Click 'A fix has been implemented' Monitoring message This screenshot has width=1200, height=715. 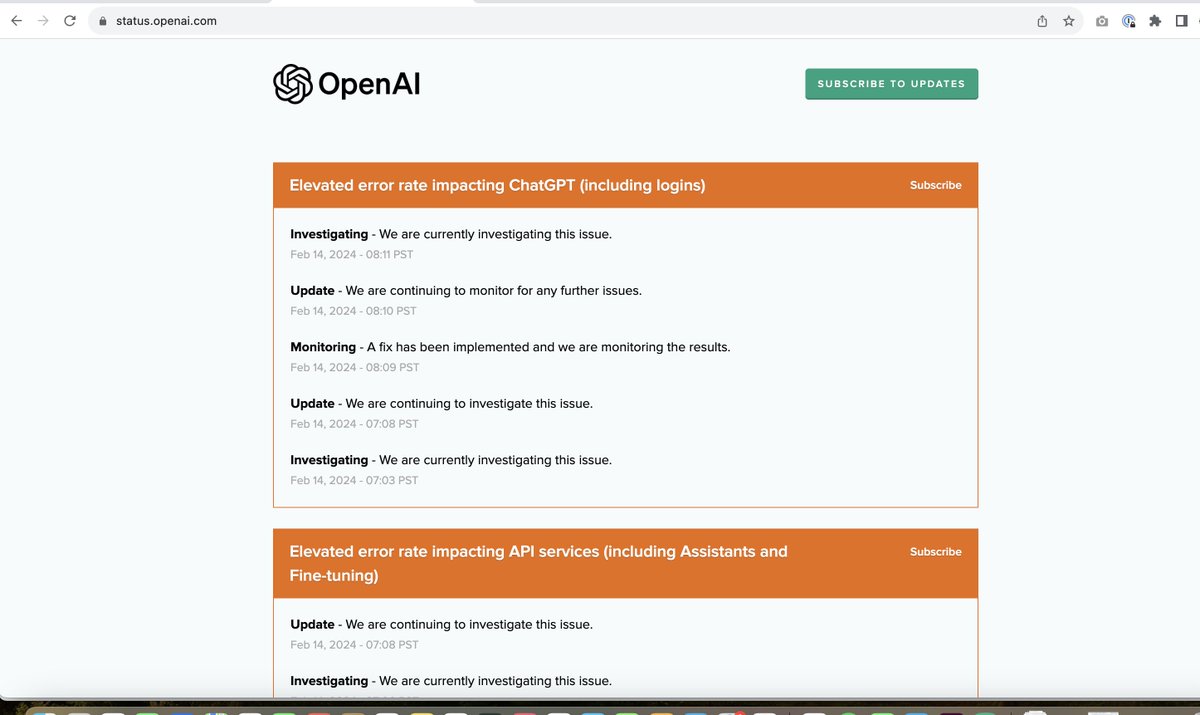[510, 347]
